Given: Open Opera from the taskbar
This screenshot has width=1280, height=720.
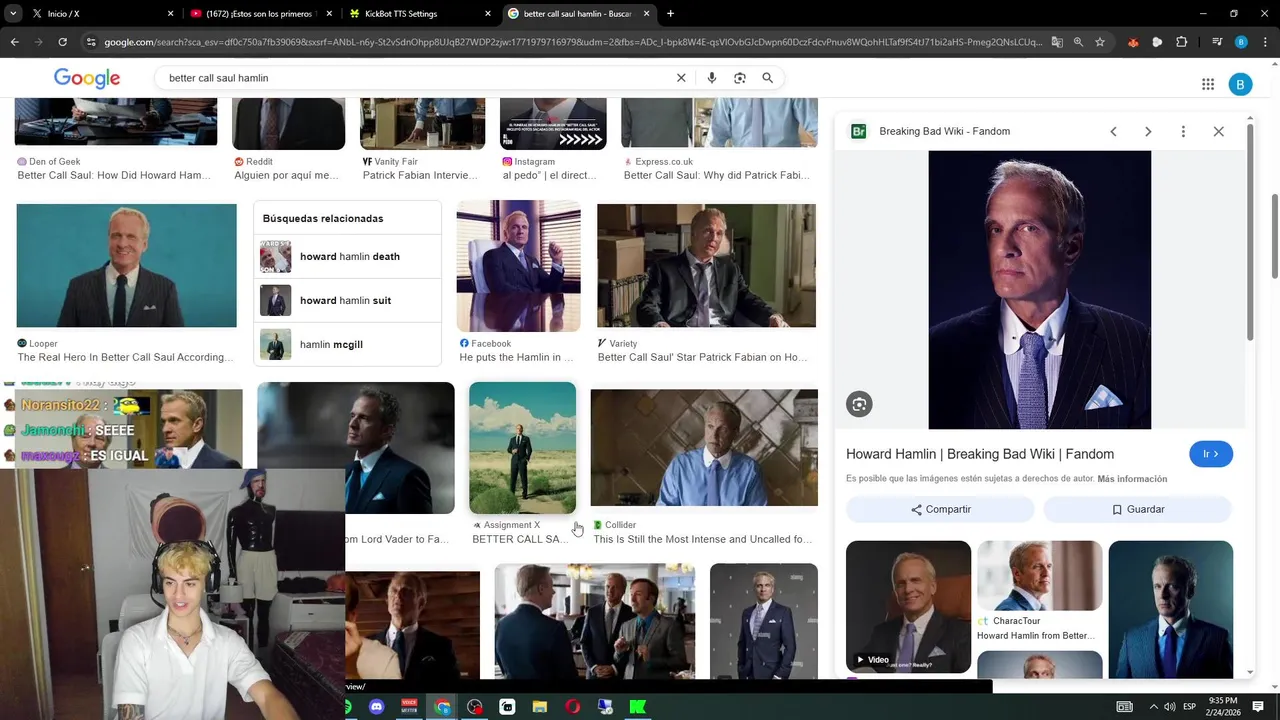Looking at the screenshot, I should tap(572, 707).
